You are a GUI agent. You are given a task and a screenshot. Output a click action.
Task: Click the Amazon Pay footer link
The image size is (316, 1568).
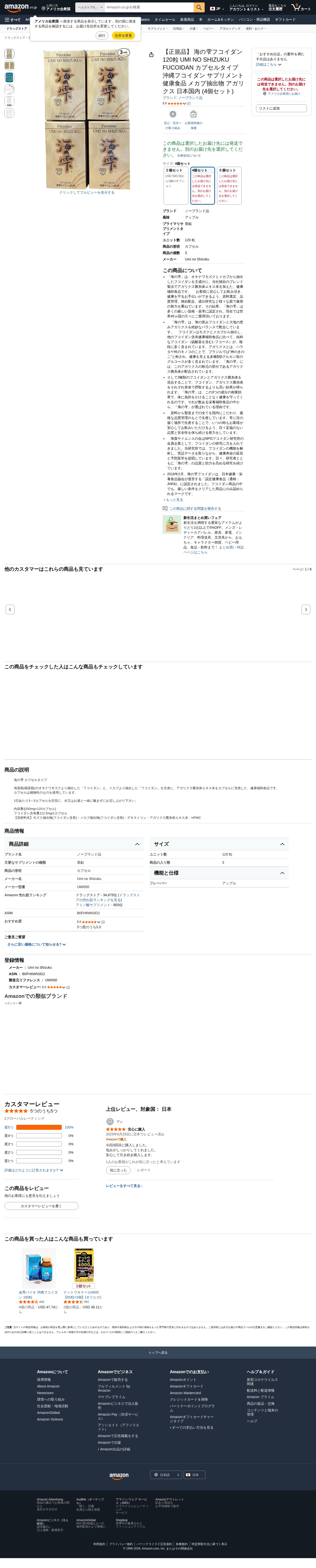click(118, 1416)
